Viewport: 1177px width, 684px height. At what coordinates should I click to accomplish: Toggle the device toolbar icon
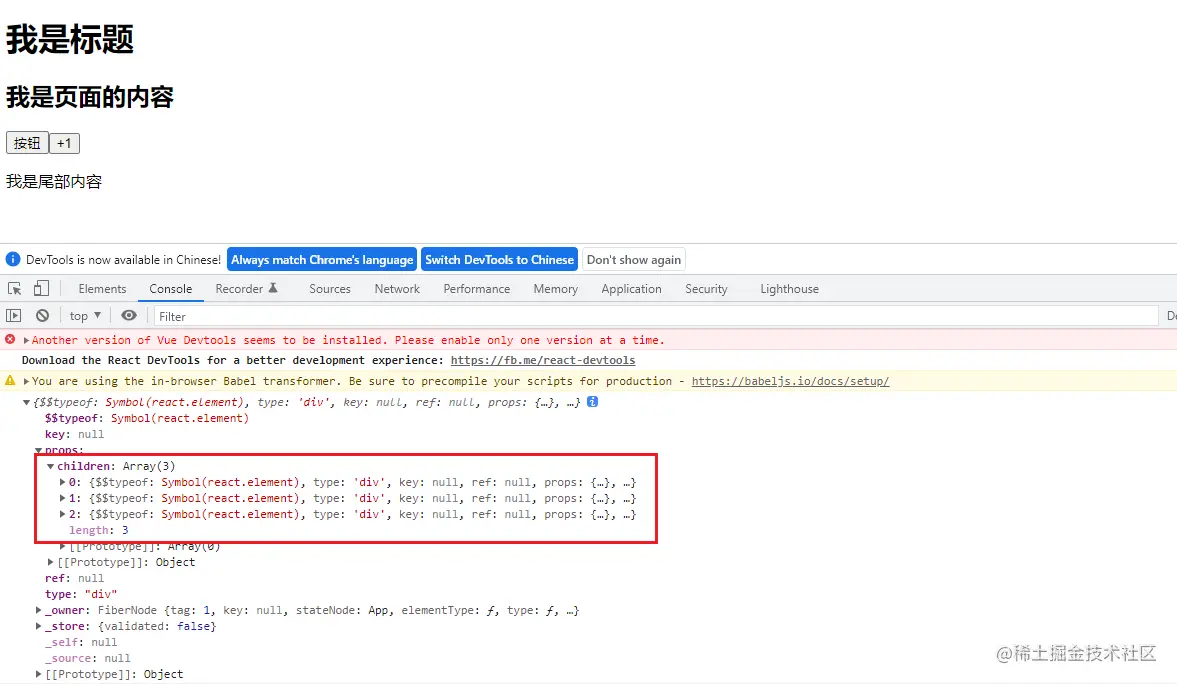41,288
